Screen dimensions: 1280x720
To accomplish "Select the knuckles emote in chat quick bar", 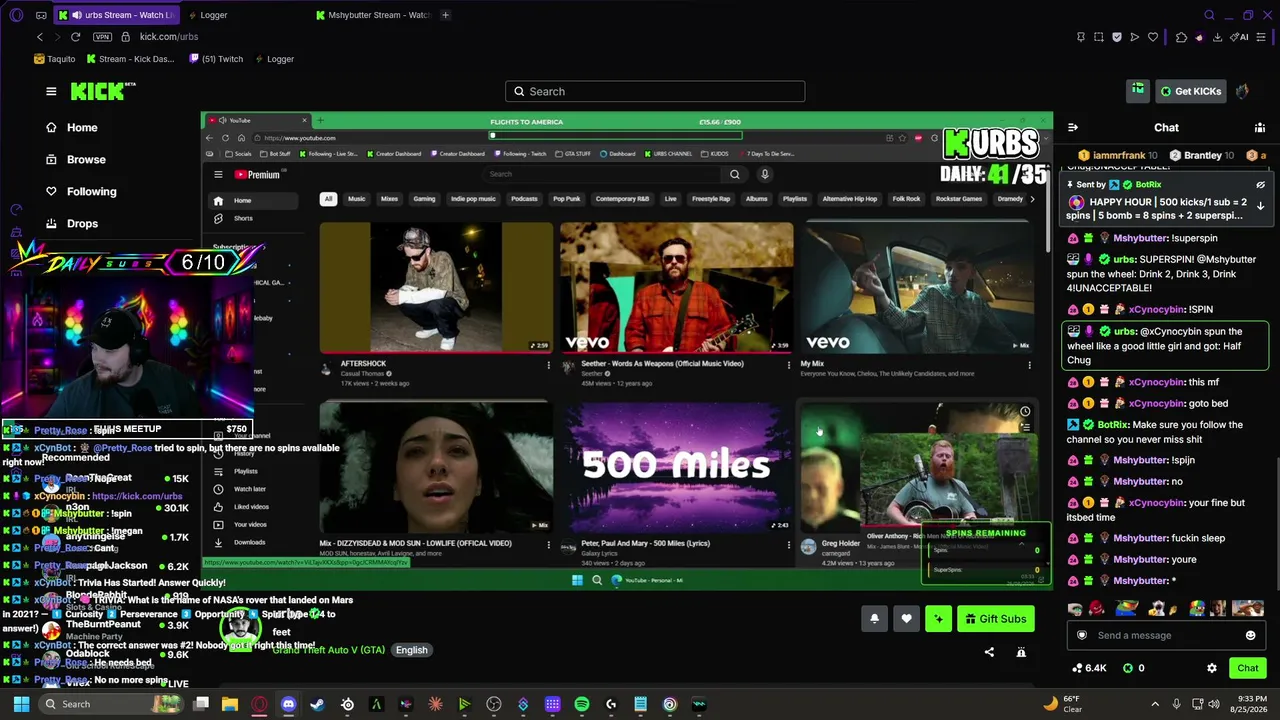I will pyautogui.click(x=1097, y=608).
